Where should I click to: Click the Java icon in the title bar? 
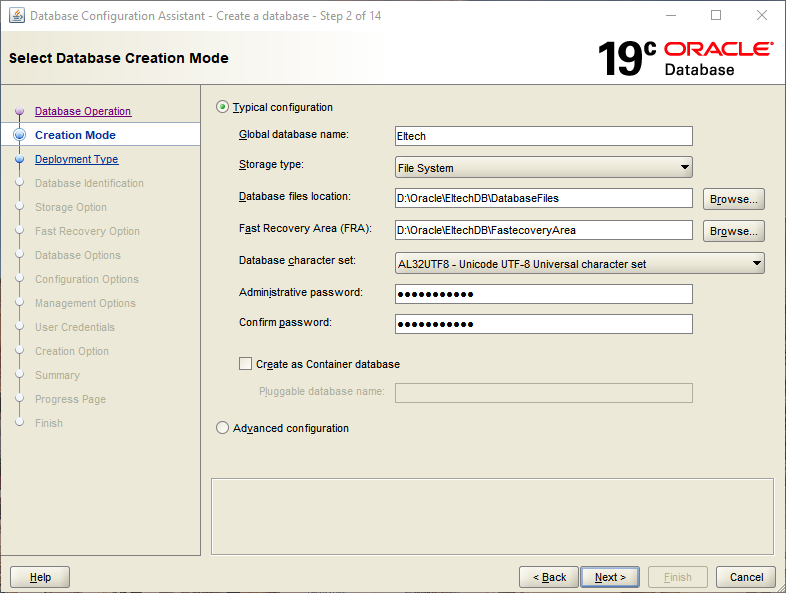[17, 16]
